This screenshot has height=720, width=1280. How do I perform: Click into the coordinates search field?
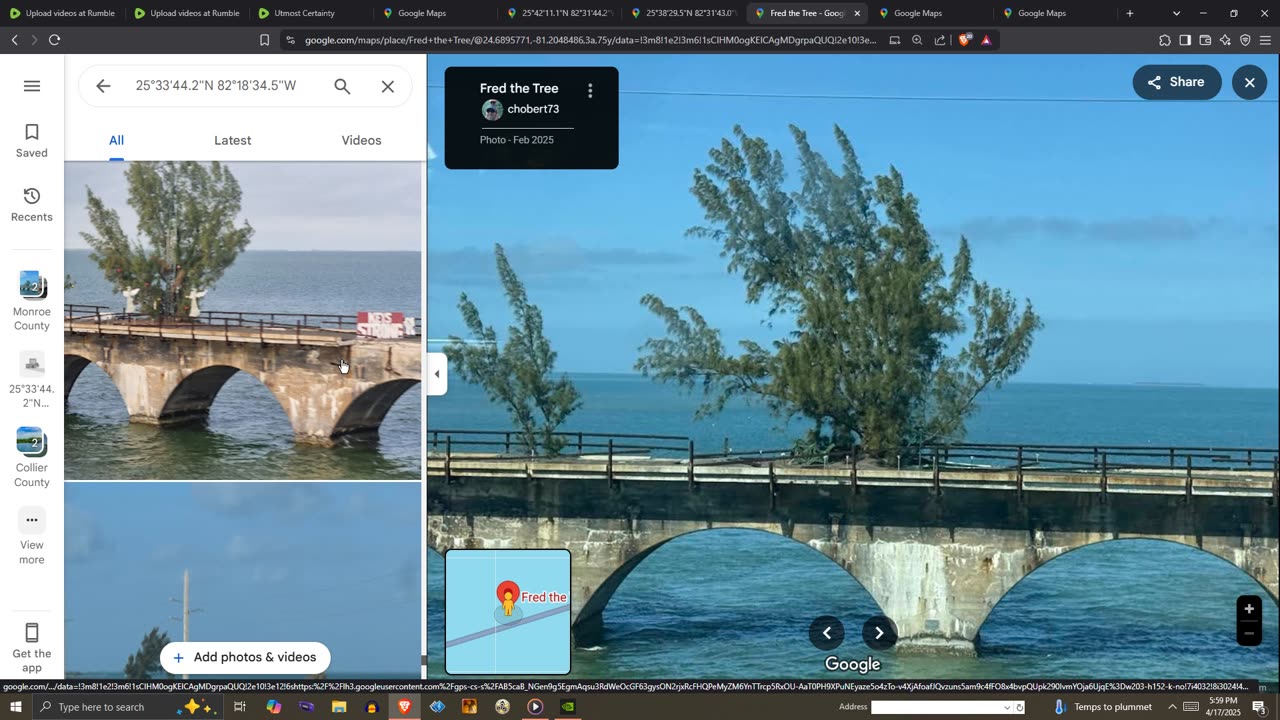[216, 86]
